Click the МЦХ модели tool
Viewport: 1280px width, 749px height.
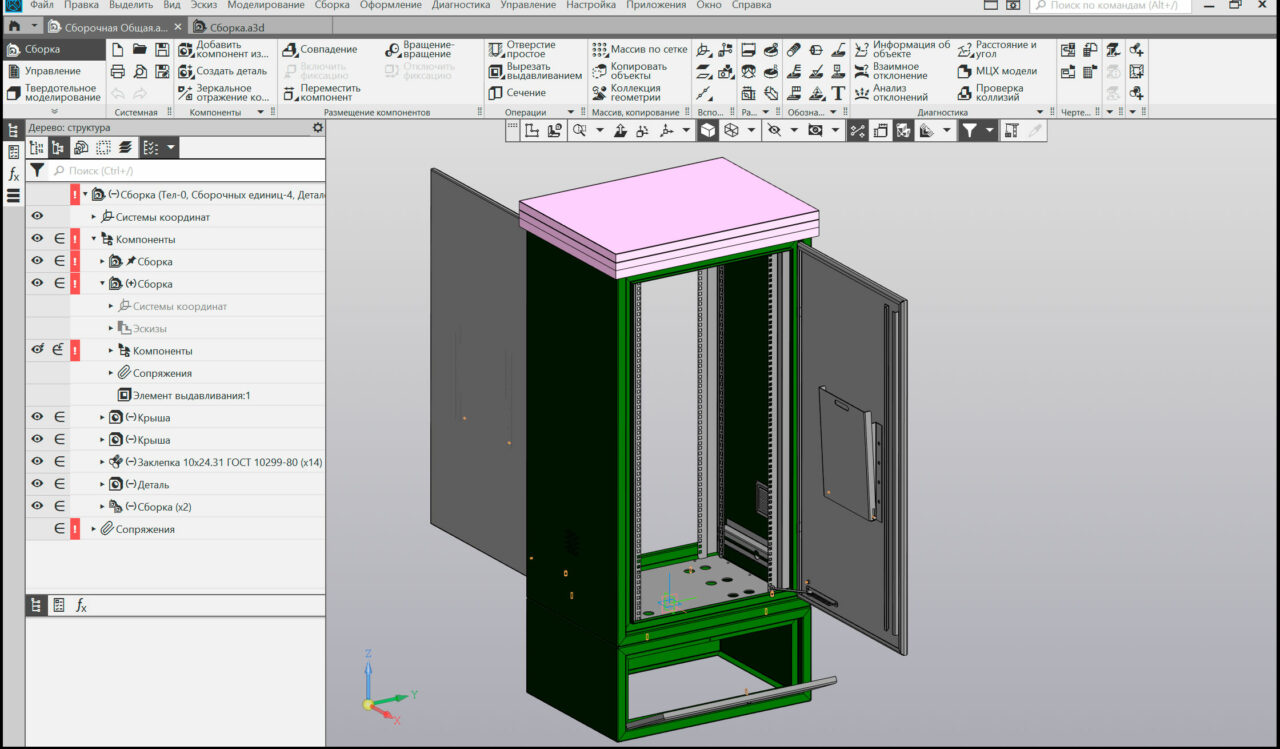coord(997,71)
